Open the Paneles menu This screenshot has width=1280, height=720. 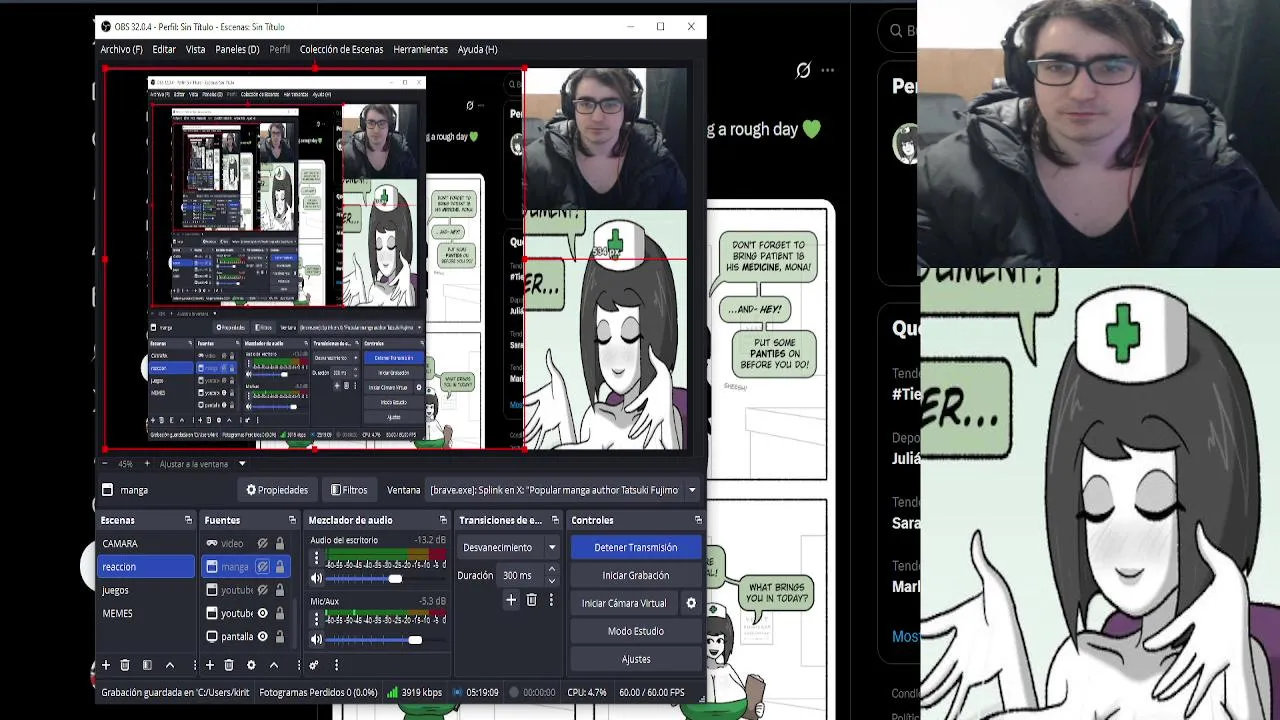click(237, 49)
